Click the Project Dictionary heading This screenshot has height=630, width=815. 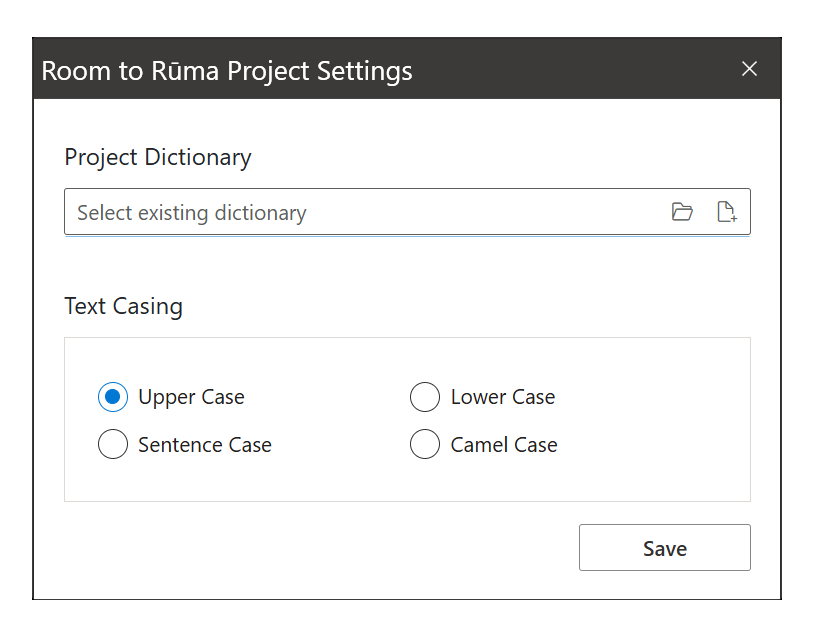pyautogui.click(x=158, y=157)
